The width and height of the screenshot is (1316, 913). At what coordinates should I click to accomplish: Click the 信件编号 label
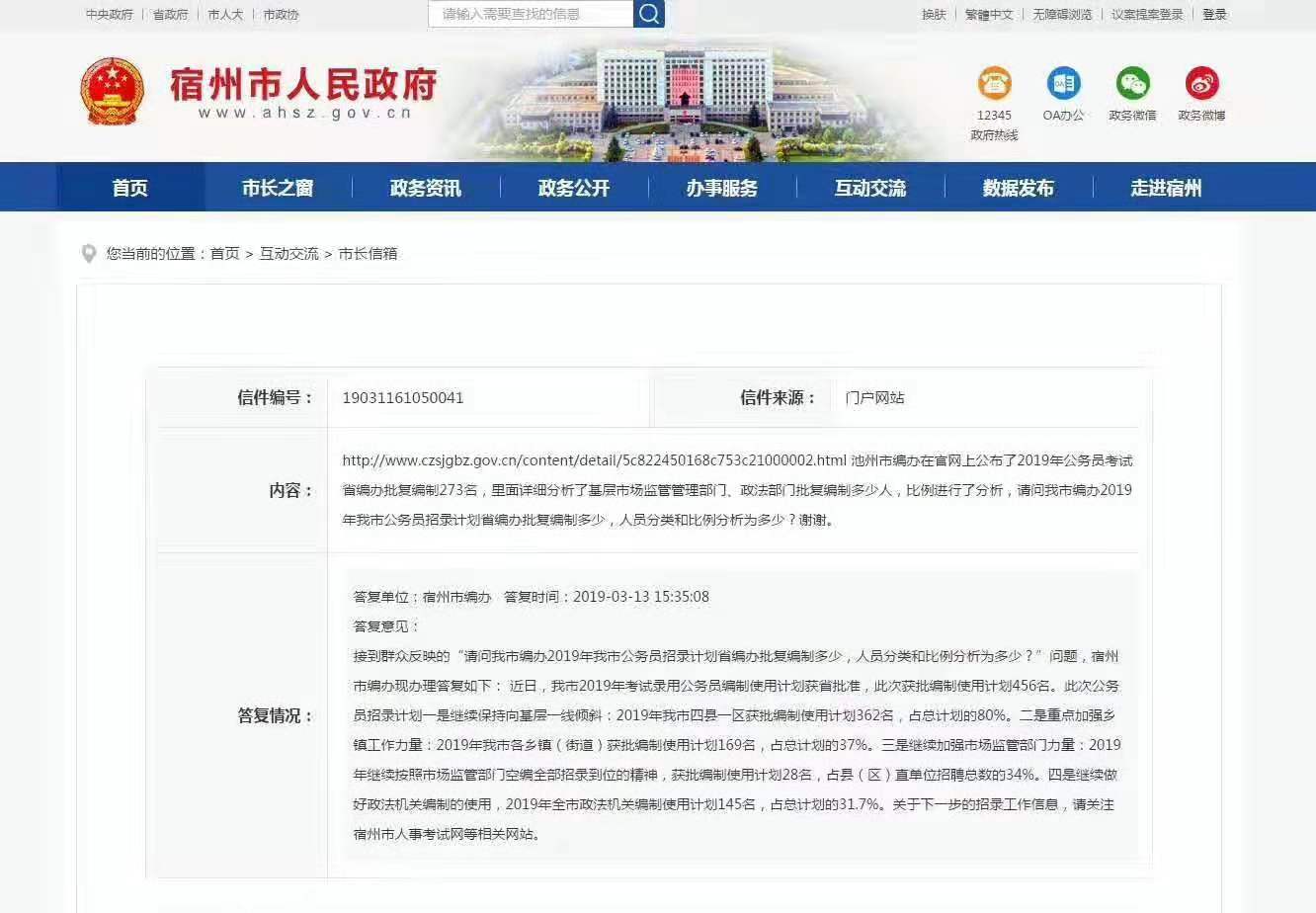(276, 398)
